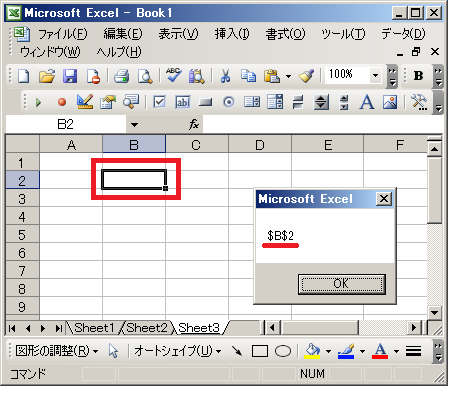Select column C header
This screenshot has width=453, height=393.
(197, 145)
